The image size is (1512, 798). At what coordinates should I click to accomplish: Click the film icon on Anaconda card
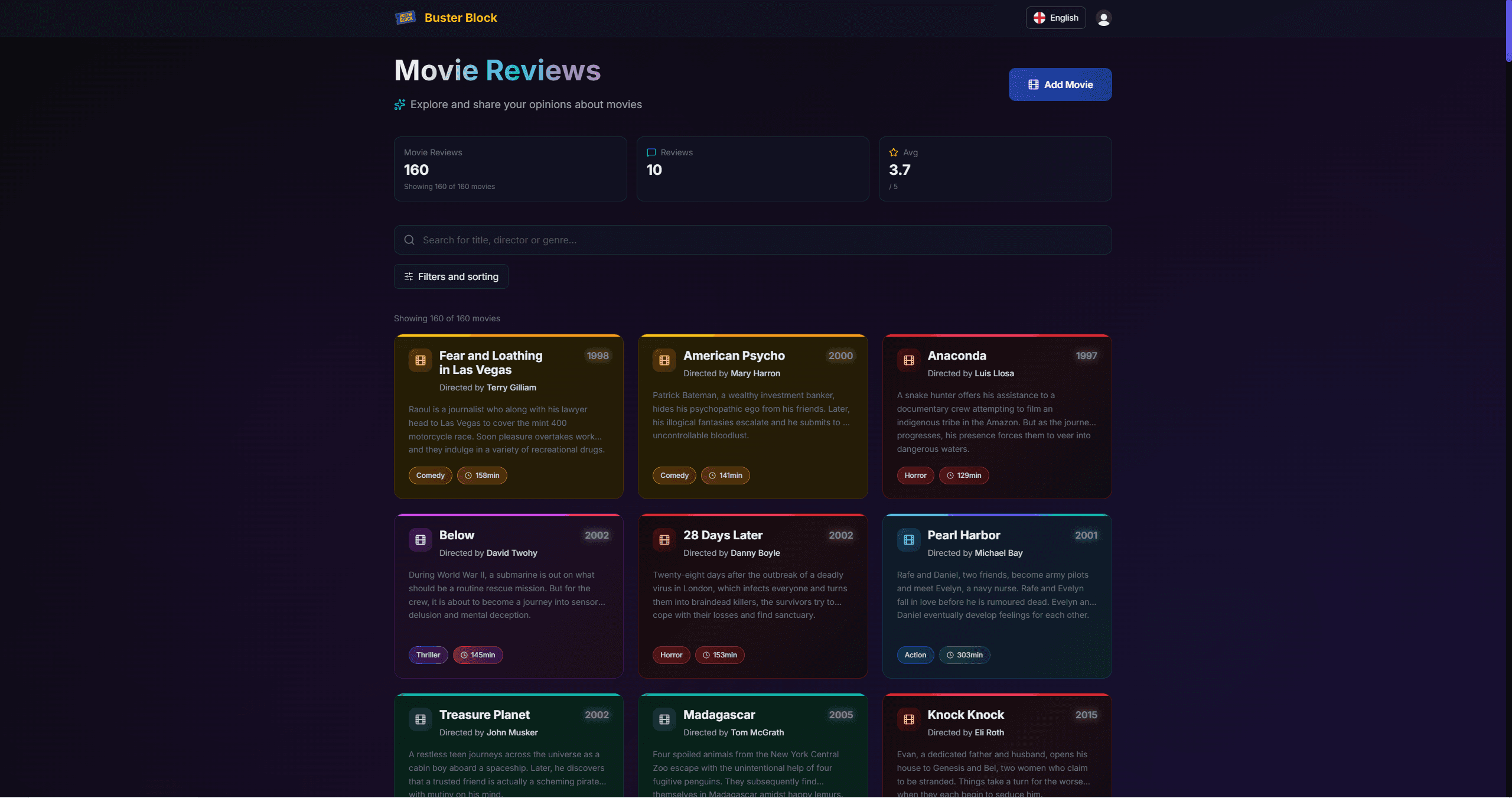909,360
